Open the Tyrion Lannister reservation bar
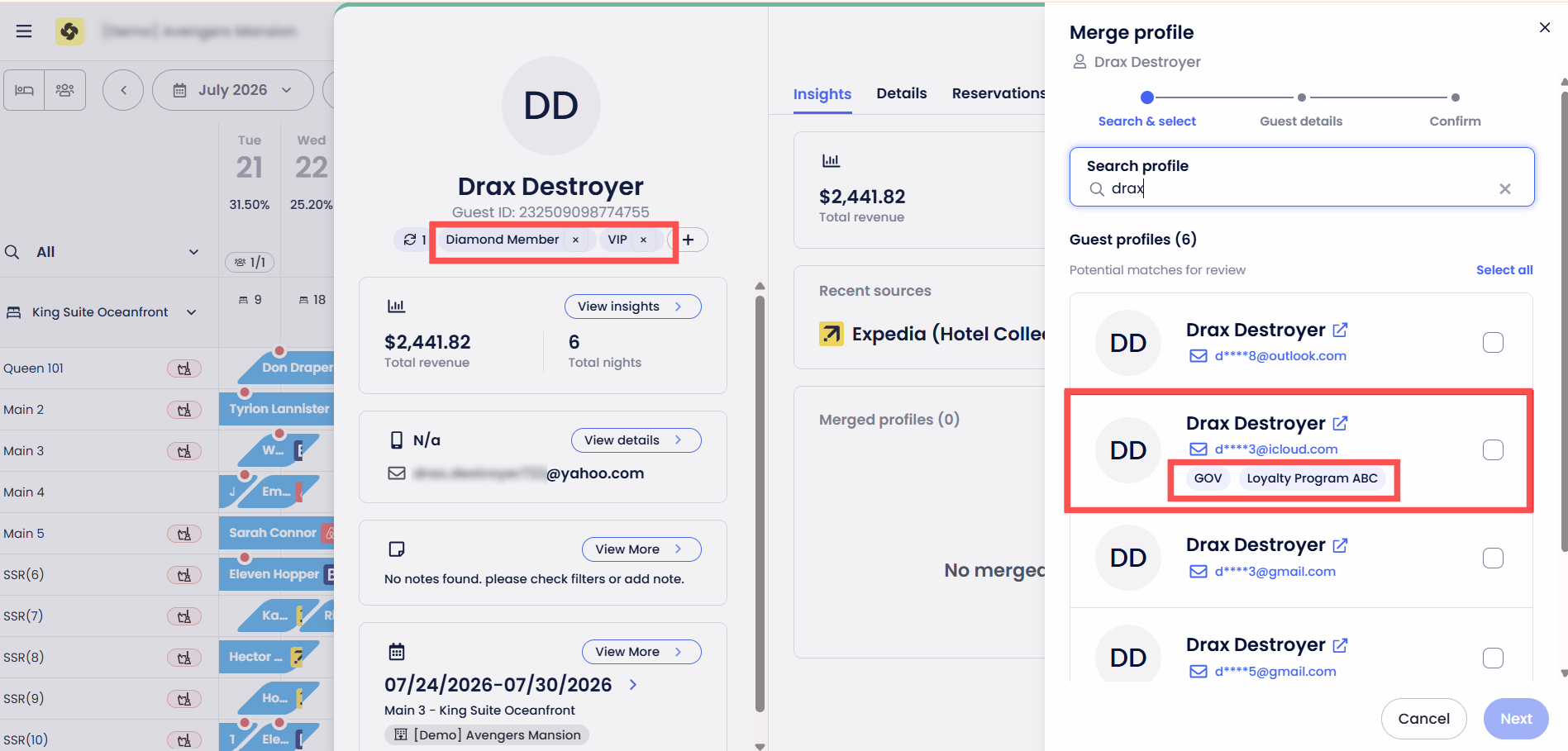The height and width of the screenshot is (751, 1568). pos(277,409)
